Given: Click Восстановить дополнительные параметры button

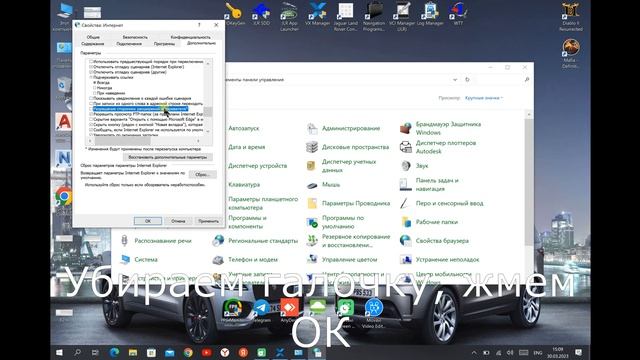Looking at the screenshot, I should (167, 157).
